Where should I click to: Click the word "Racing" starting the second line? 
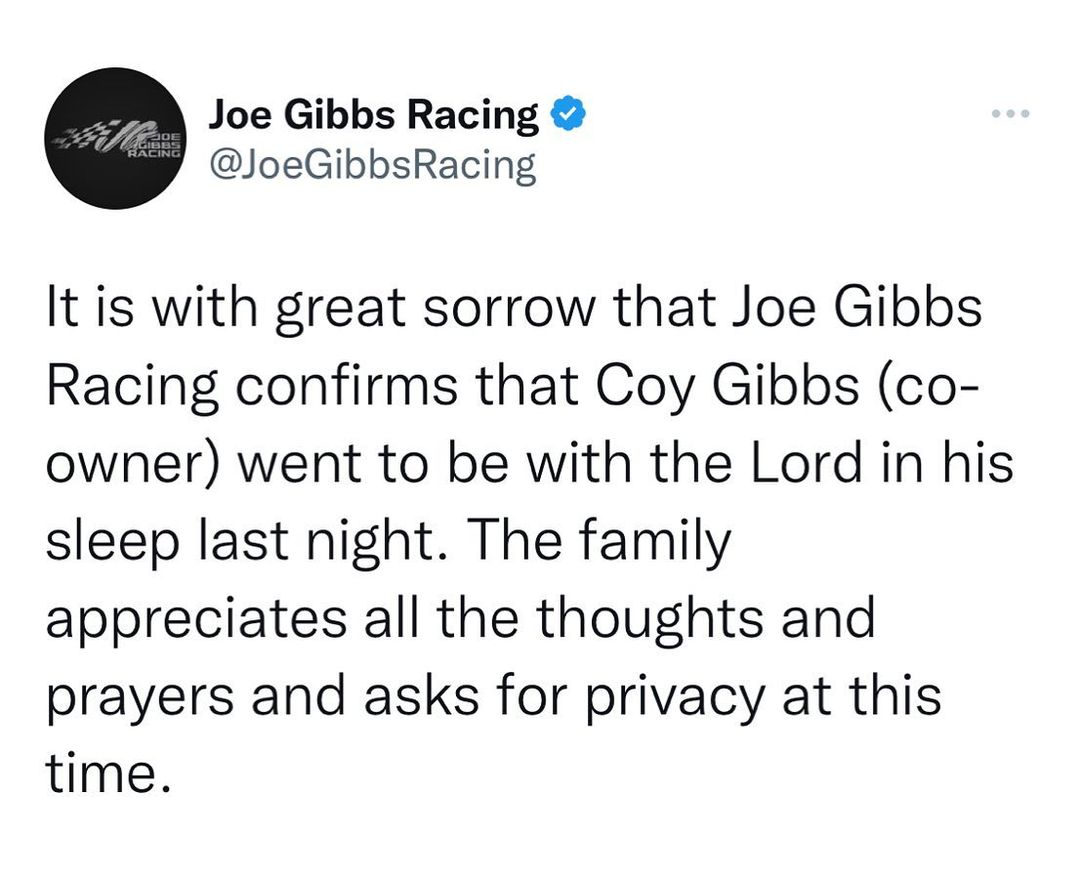click(x=132, y=387)
